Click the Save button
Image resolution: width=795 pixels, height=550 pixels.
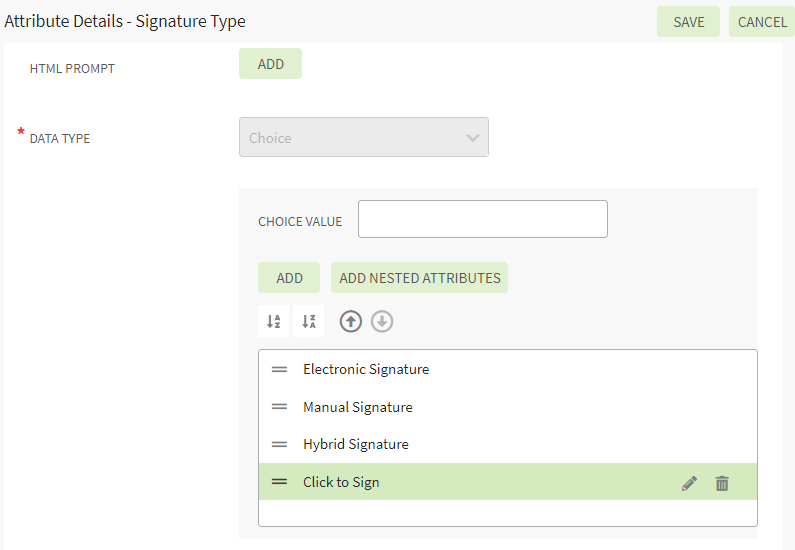click(x=688, y=22)
